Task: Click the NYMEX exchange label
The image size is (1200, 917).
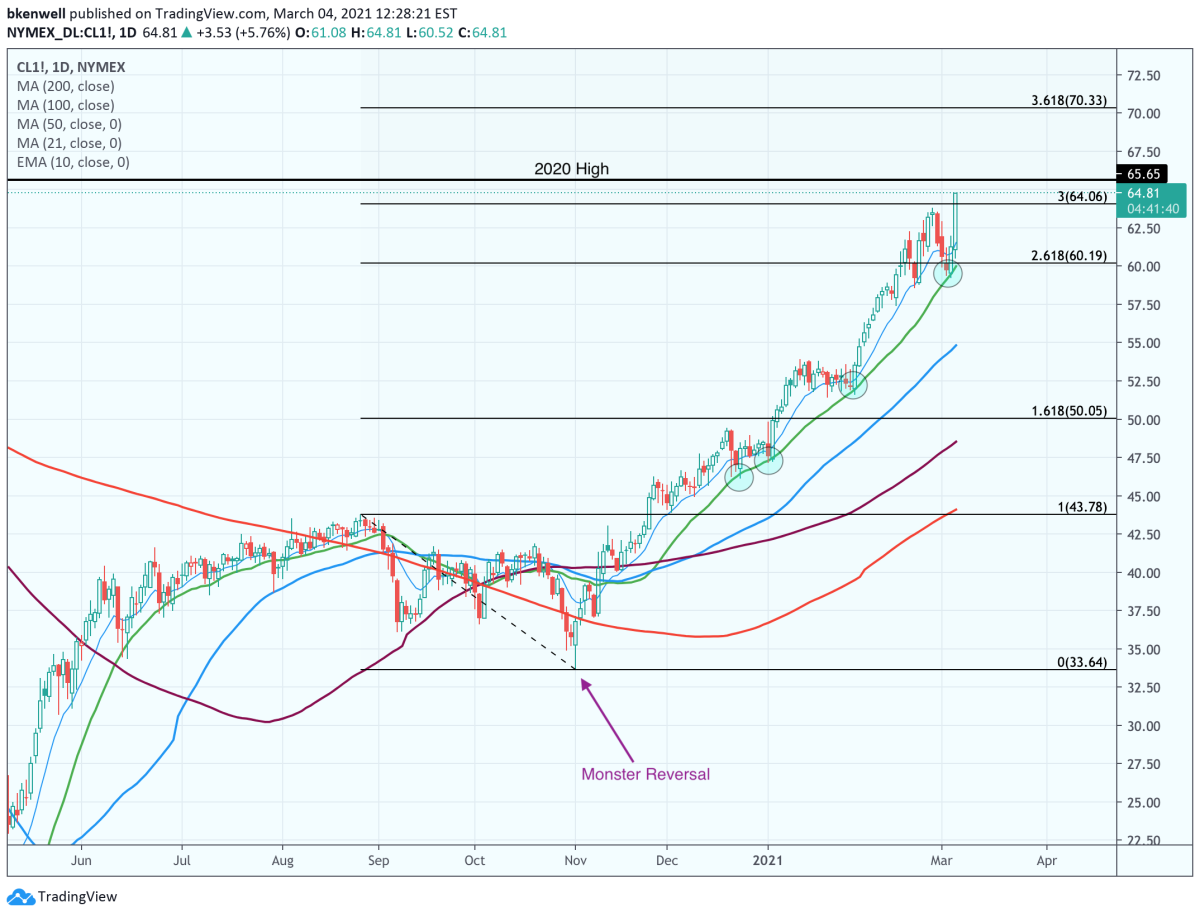Action: pos(103,67)
